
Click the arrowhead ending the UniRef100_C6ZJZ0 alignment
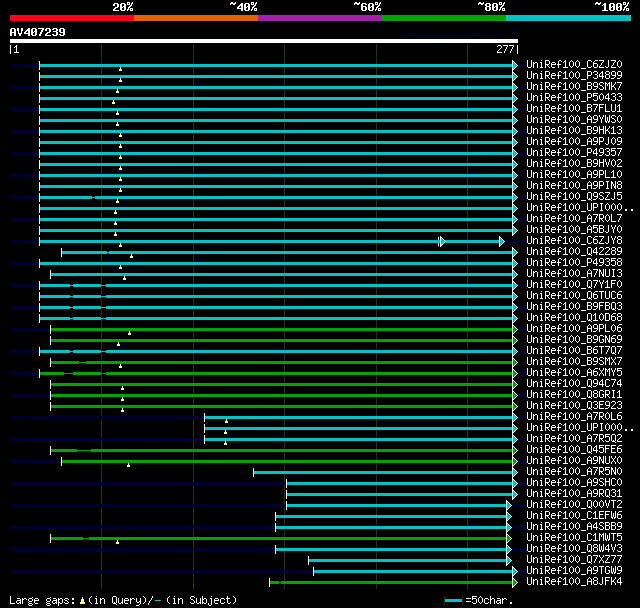coord(515,65)
